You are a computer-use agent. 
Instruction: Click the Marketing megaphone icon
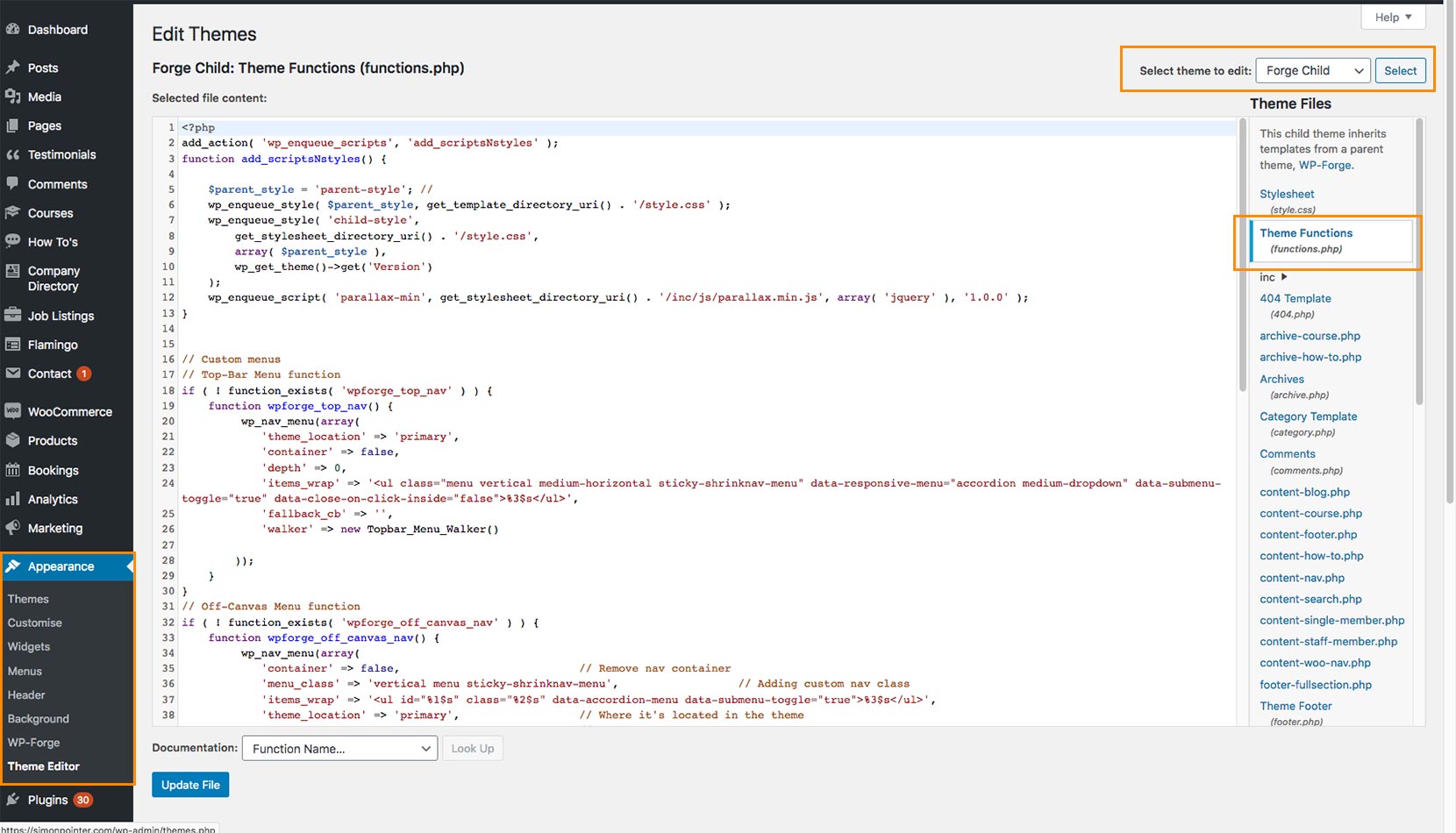[x=12, y=528]
